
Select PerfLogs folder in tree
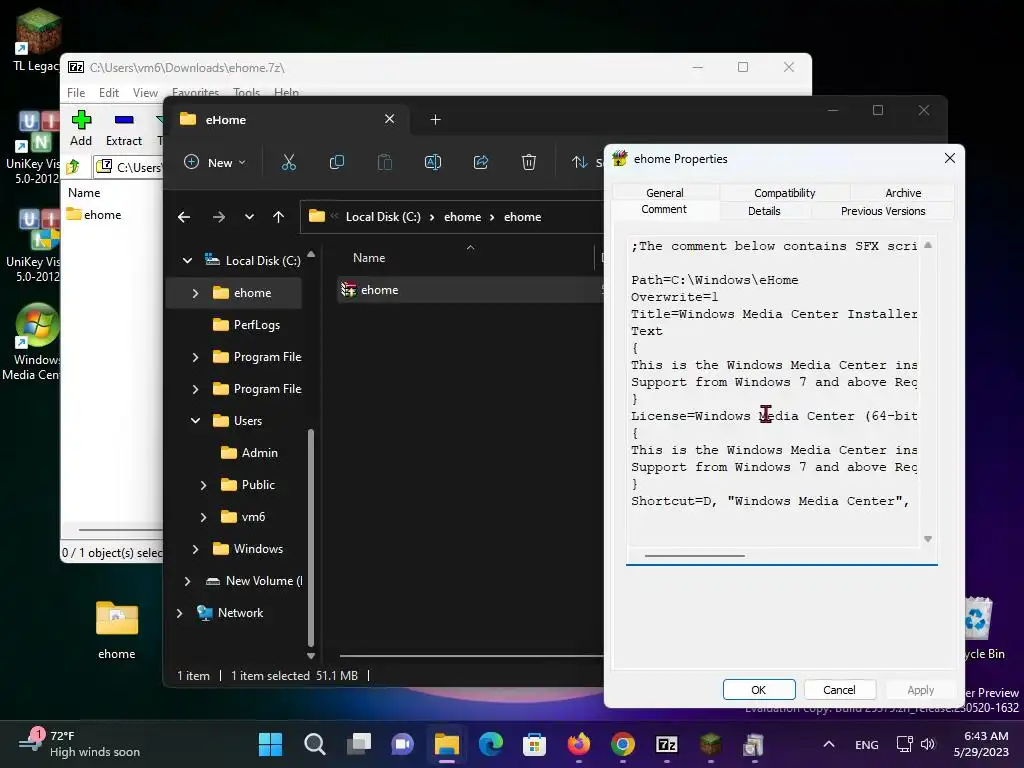[x=246, y=325]
